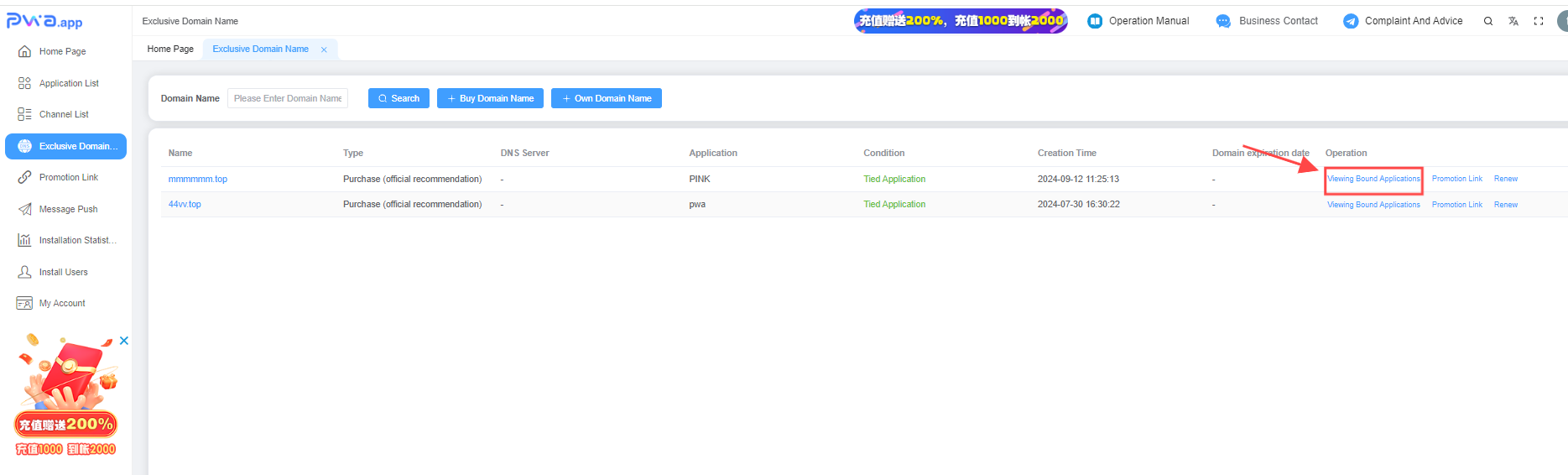Select Install Users in sidebar
Image resolution: width=1568 pixels, height=475 pixels.
coord(63,272)
